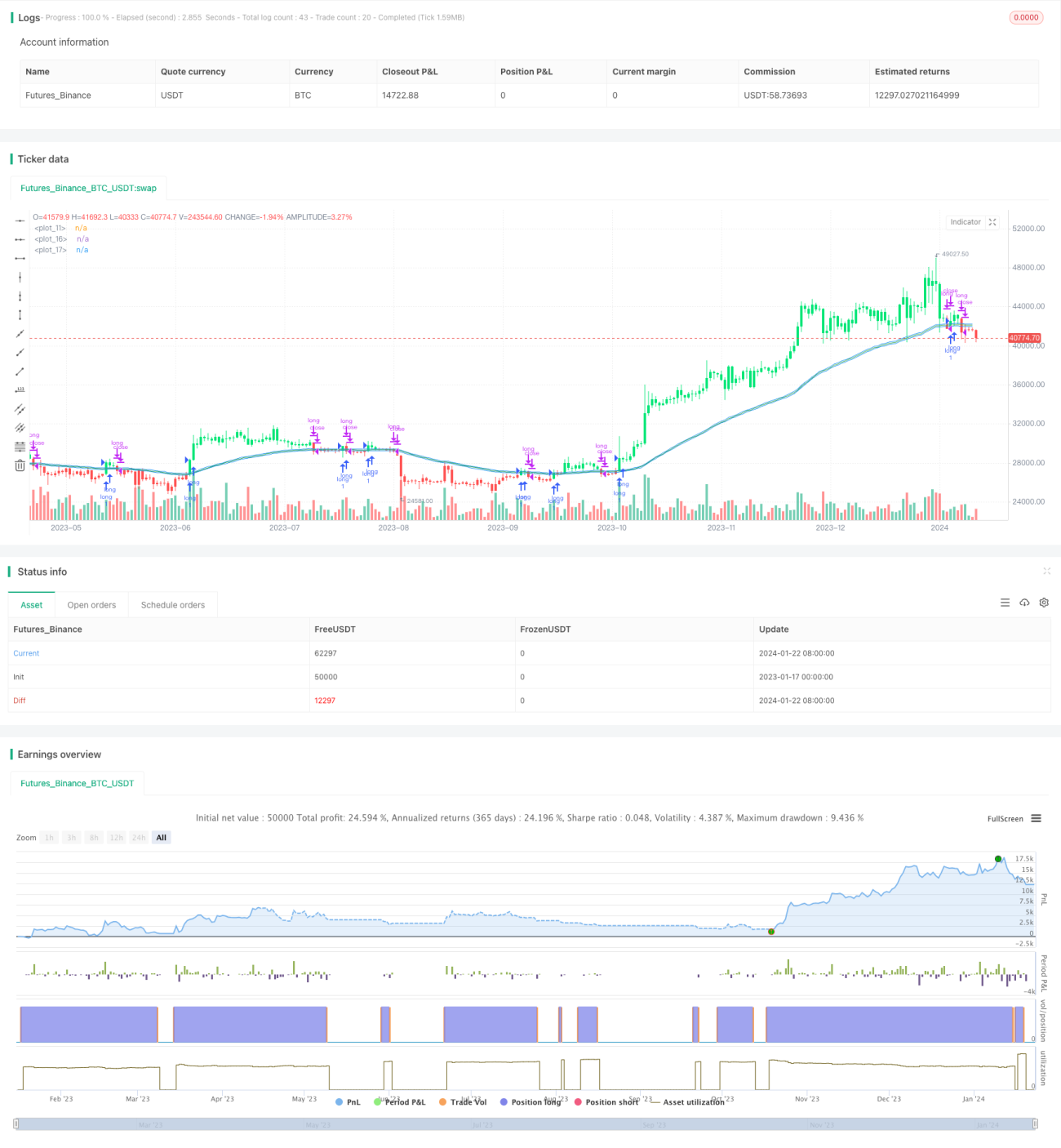Image resolution: width=1061 pixels, height=1148 pixels.
Task: Click the Indicator button on chart
Action: click(966, 222)
